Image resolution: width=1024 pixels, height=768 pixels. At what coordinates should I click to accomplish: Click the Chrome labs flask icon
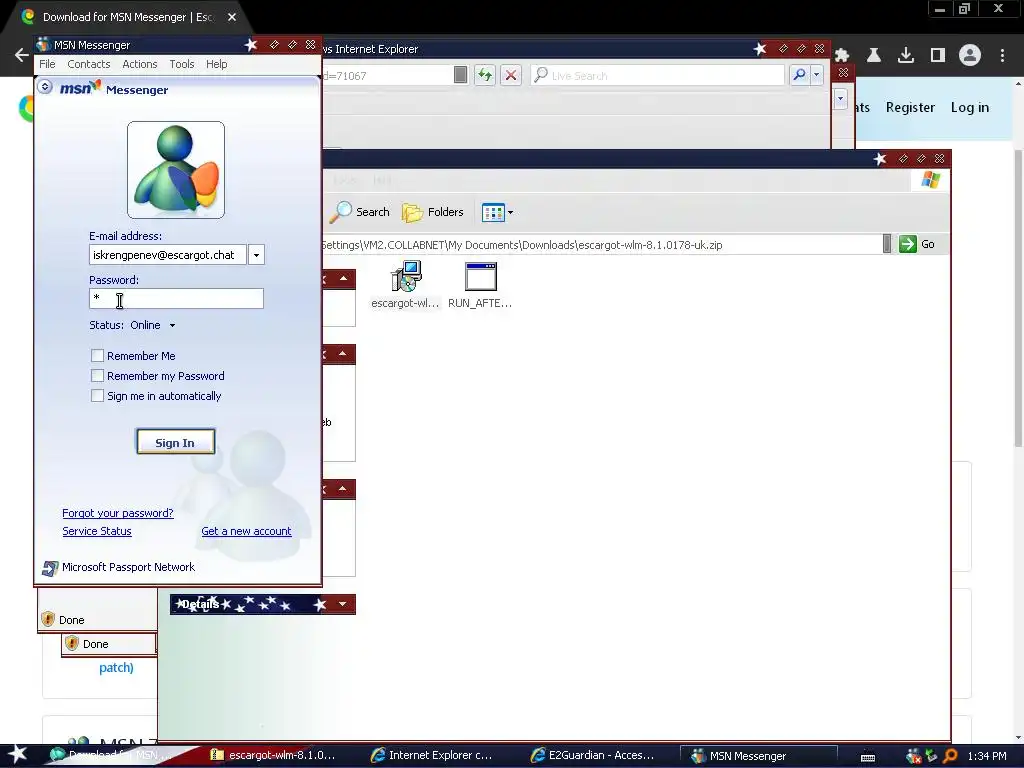tap(874, 56)
